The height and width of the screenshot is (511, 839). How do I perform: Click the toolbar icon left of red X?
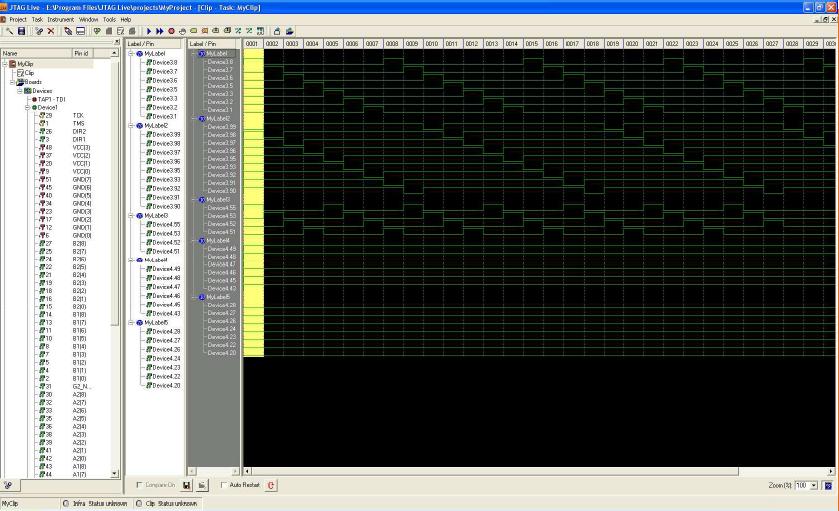click(39, 32)
